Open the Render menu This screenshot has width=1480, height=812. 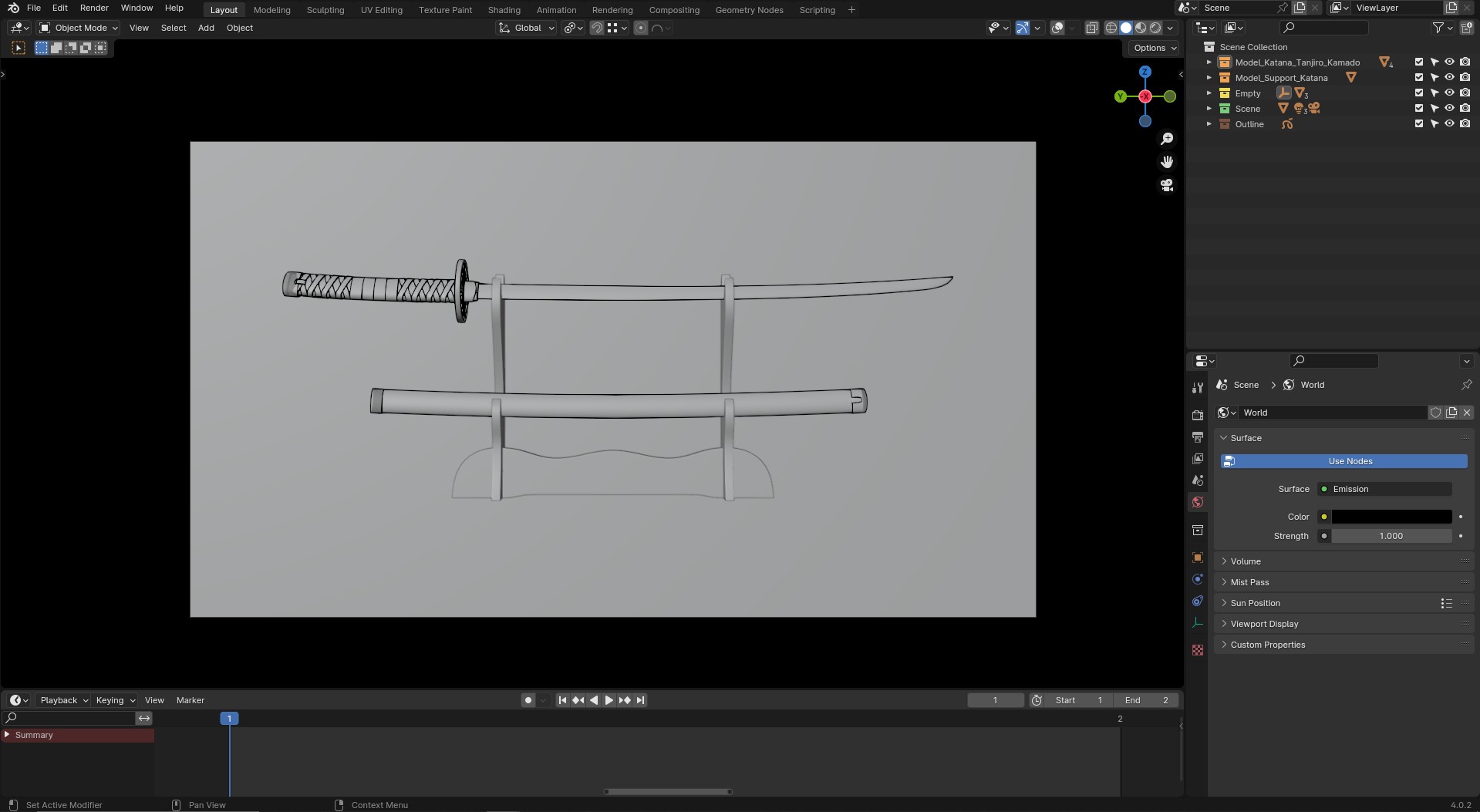94,8
